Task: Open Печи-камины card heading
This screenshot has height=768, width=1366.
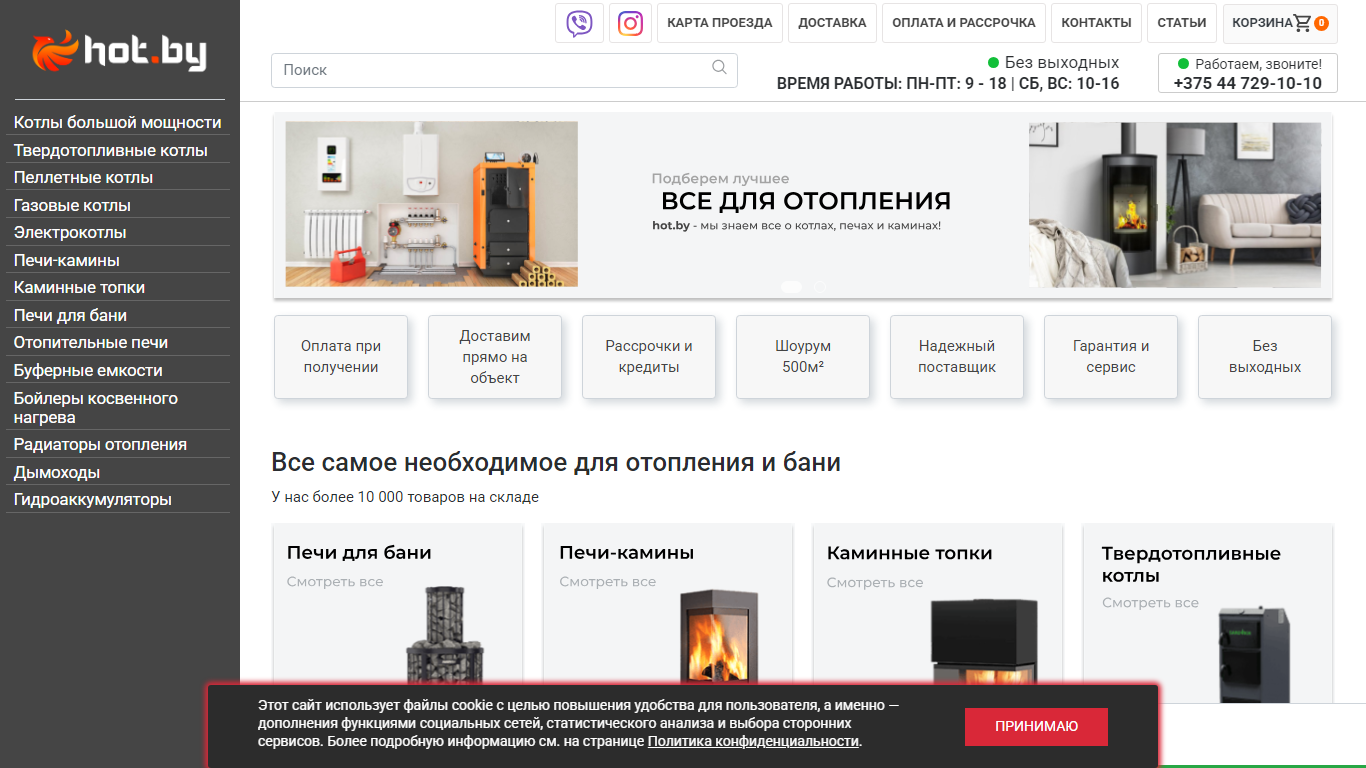Action: click(627, 552)
